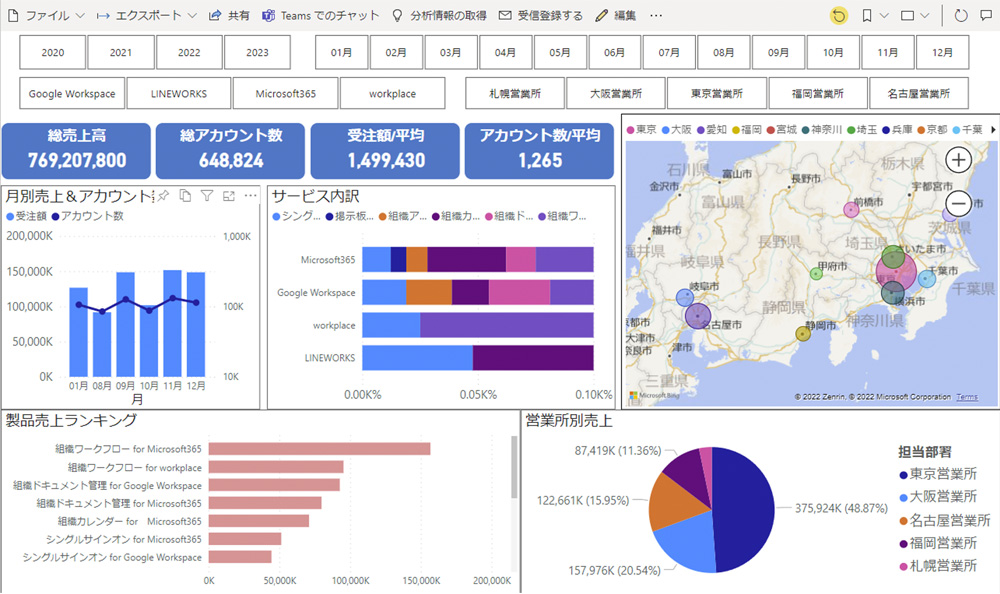Filter by Google Workspace slicer
The width and height of the screenshot is (1000, 594).
tap(72, 94)
